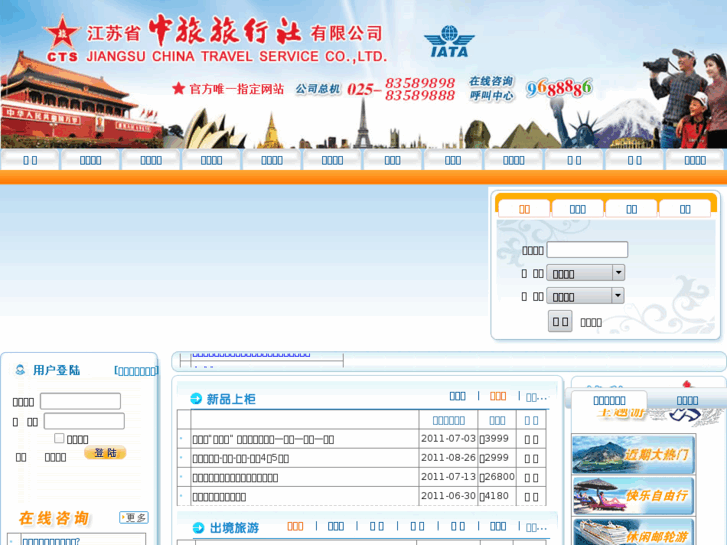This screenshot has width=727, height=545.
Task: Click the 更多 button beside 在线咨询
Action: click(x=134, y=517)
